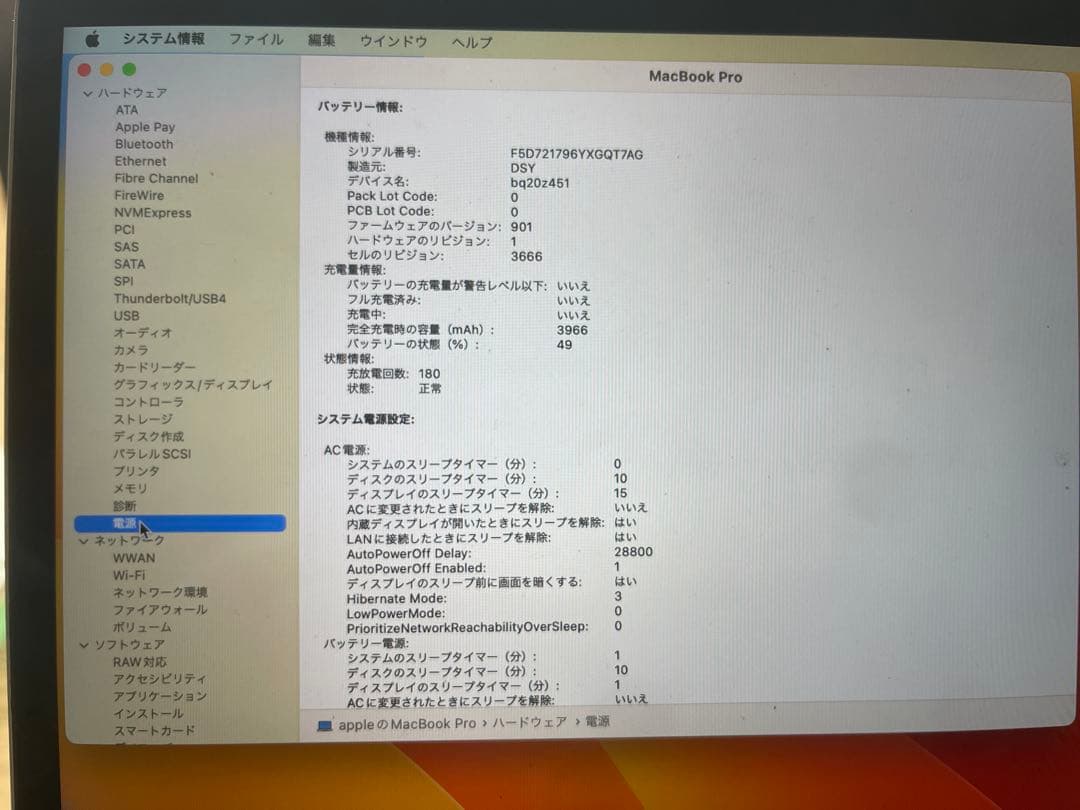This screenshot has height=810, width=1080.
Task: Select Apple Pay in the sidebar
Action: 145,127
